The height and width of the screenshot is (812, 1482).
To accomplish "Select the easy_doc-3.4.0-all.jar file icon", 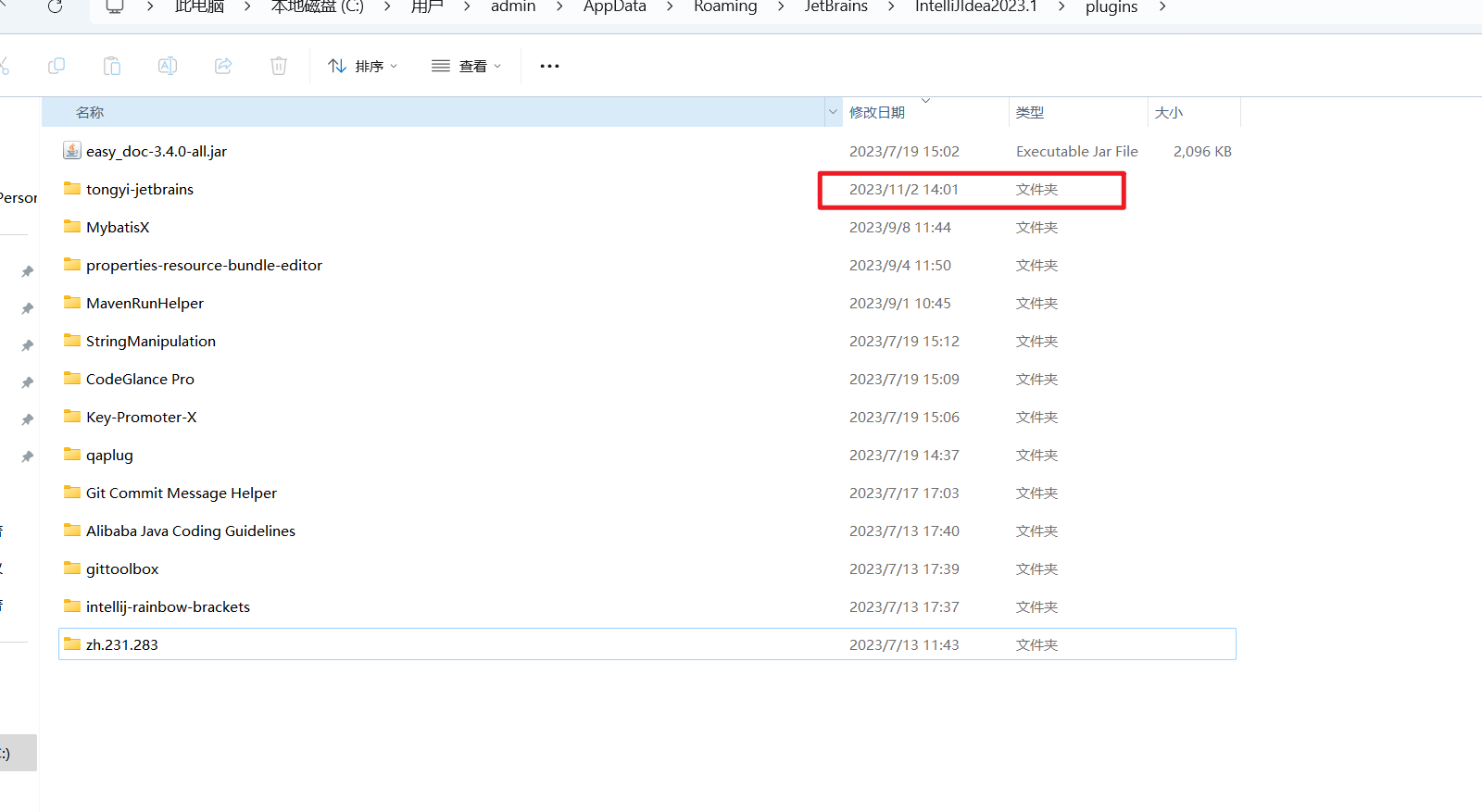I will [x=72, y=150].
